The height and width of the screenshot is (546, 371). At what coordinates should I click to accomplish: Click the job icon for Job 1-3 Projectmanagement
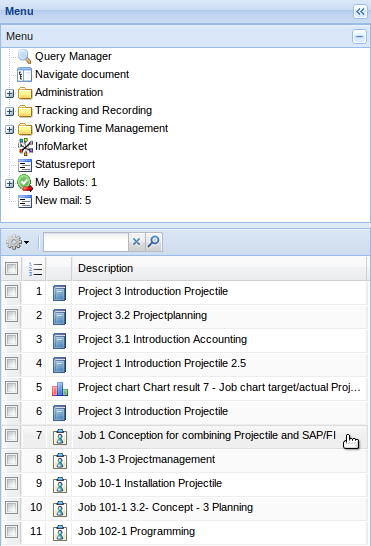(x=60, y=460)
